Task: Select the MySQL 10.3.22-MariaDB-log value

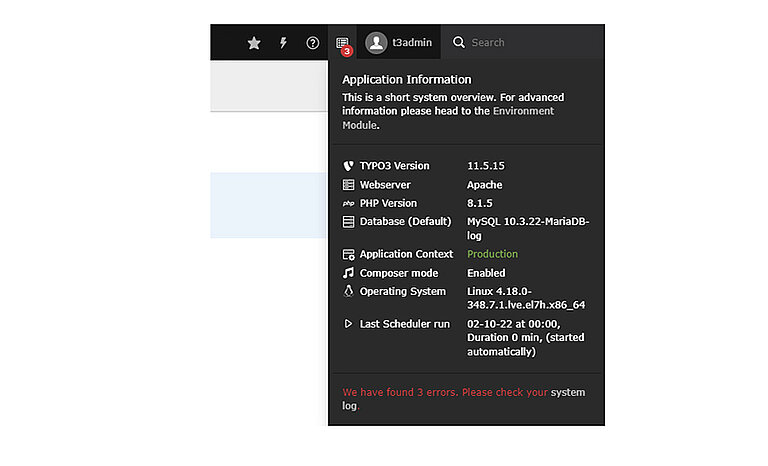Action: [x=528, y=228]
